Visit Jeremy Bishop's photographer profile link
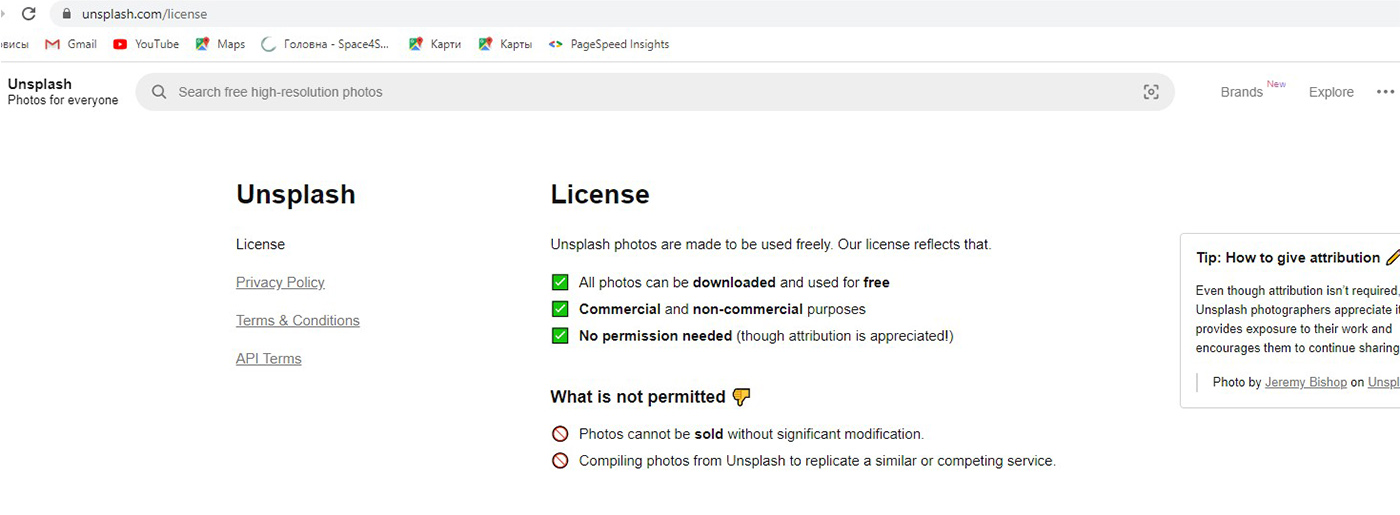This screenshot has height=515, width=1400. point(1305,382)
